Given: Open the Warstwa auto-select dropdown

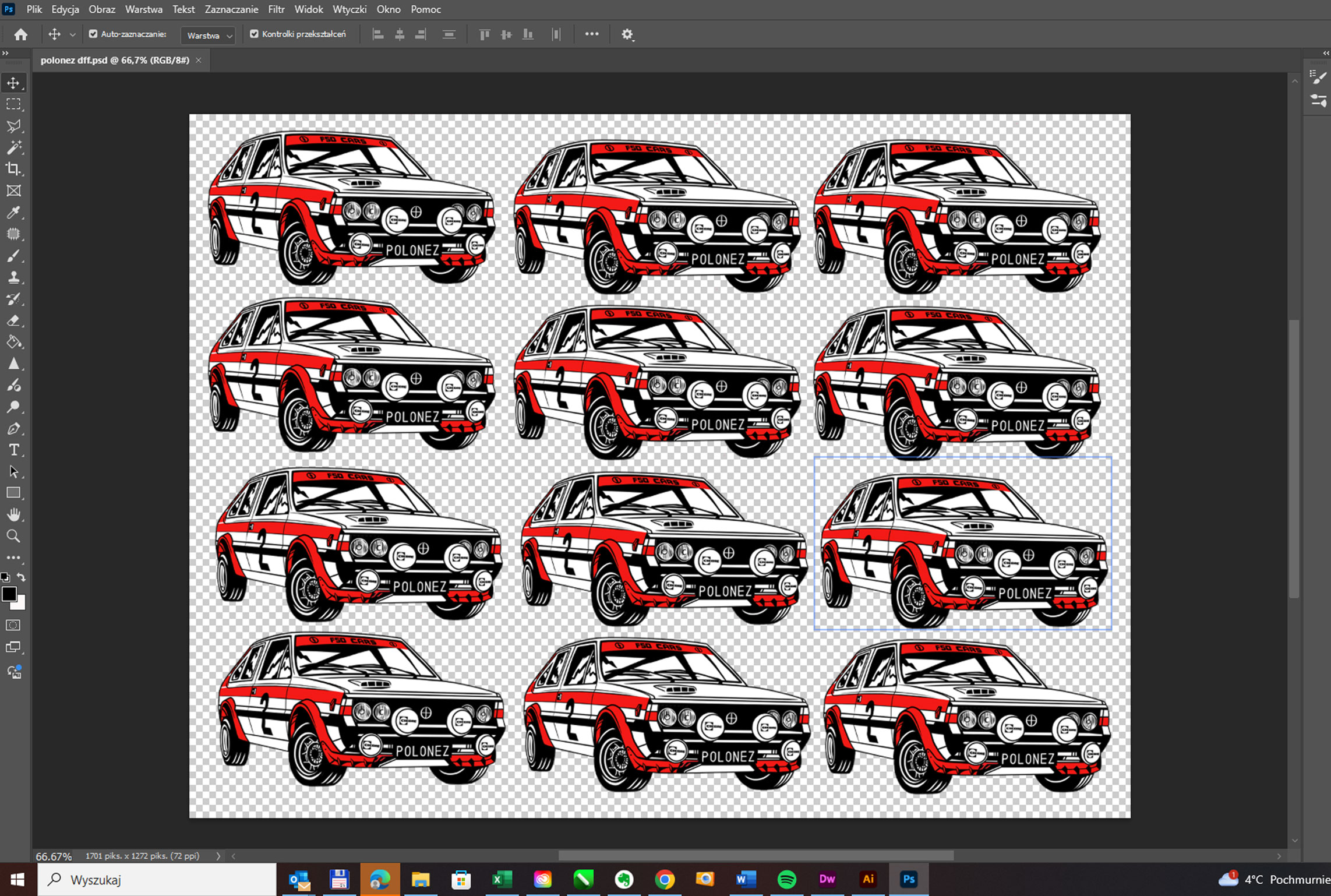Looking at the screenshot, I should [209, 36].
